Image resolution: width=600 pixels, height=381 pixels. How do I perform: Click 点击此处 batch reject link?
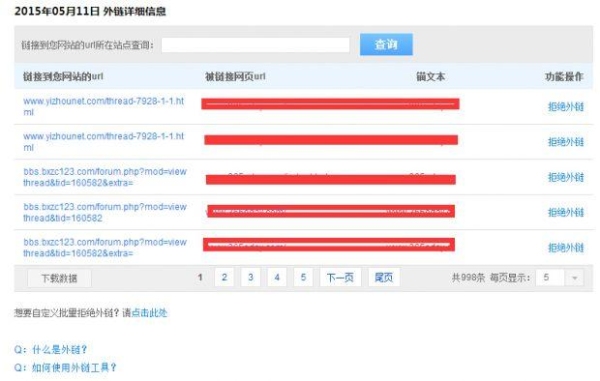pyautogui.click(x=149, y=313)
